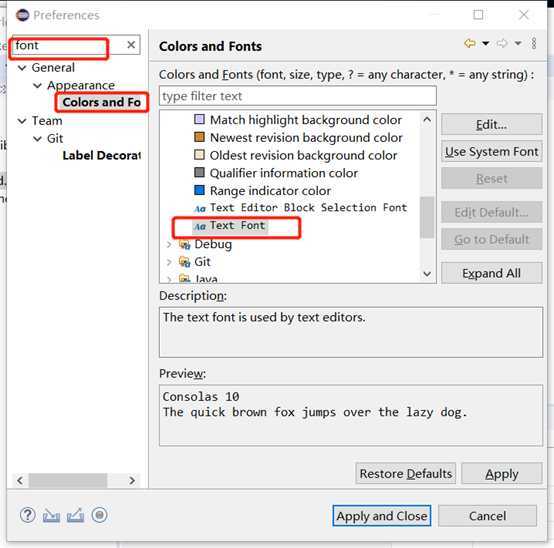Click the Cancel button
The height and width of the screenshot is (548, 554).
click(x=488, y=516)
